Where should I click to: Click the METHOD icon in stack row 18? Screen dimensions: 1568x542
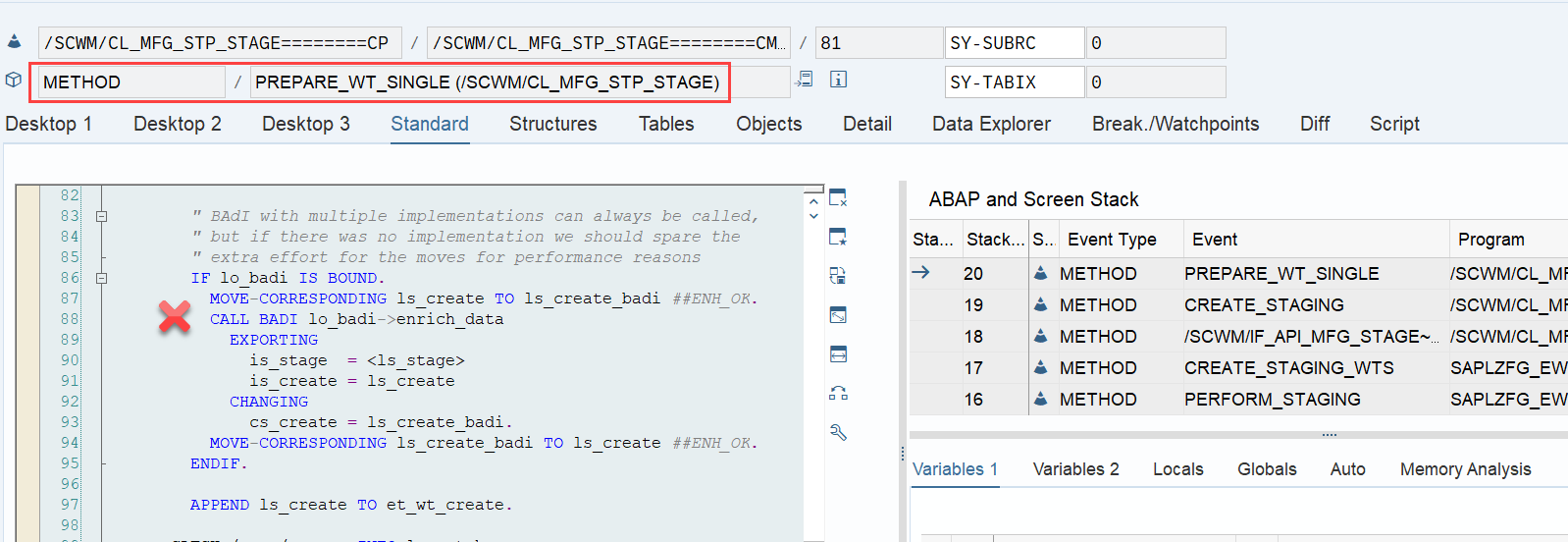click(x=1040, y=336)
